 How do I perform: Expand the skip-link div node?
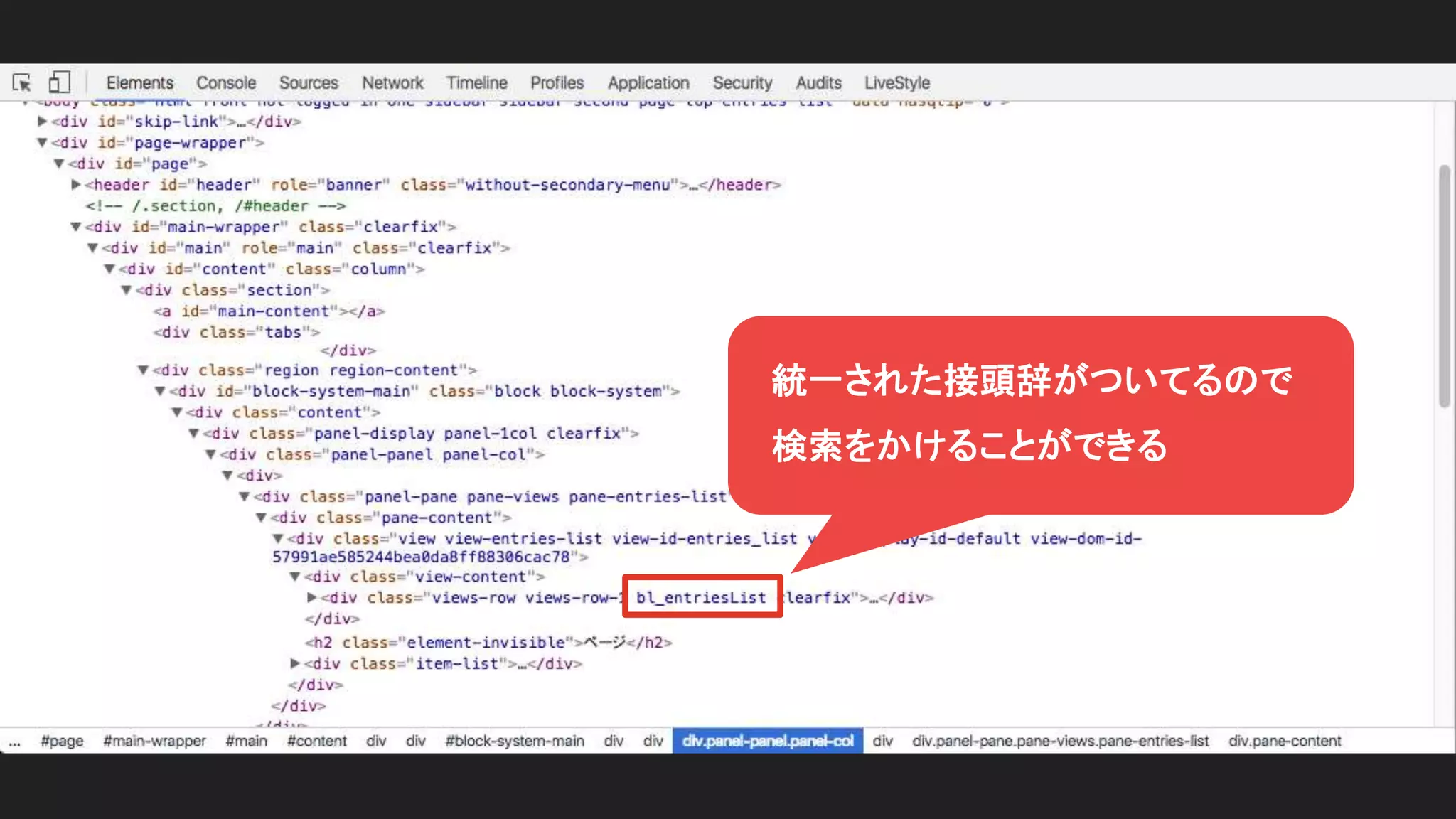(43, 122)
